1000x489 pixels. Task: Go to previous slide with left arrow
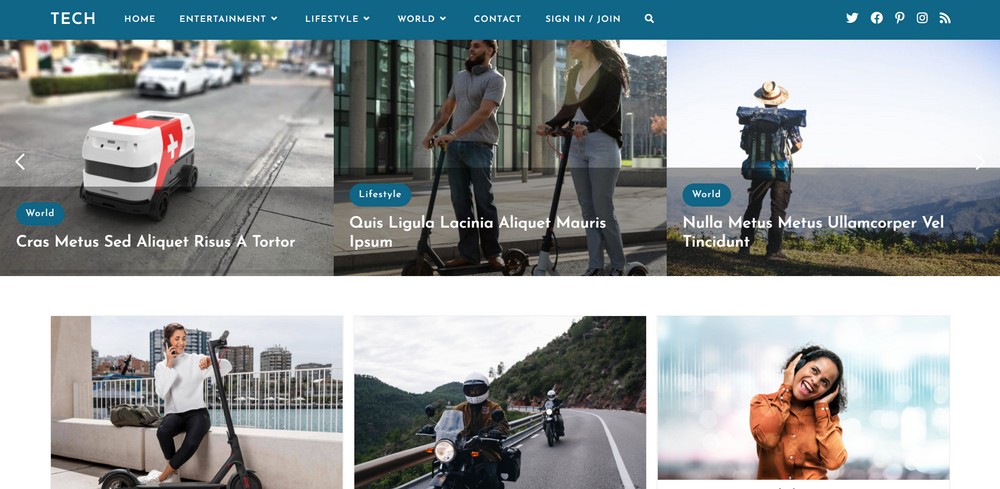click(x=20, y=162)
